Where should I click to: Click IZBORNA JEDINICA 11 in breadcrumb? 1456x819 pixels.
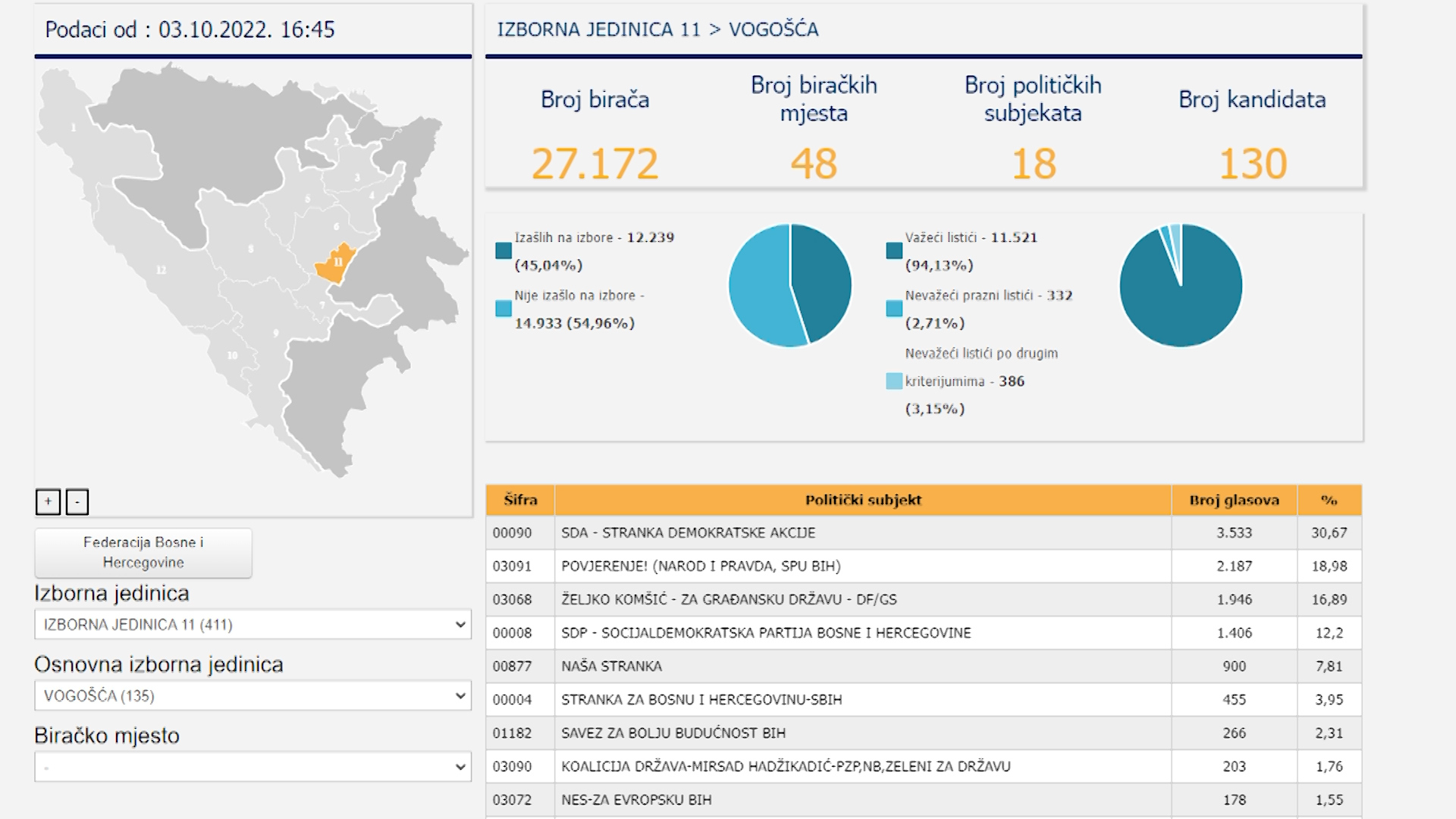pos(598,30)
